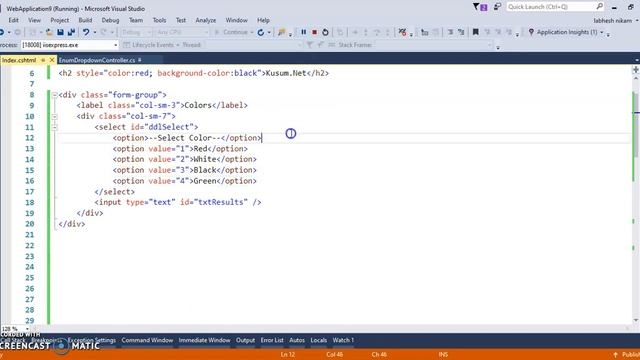Close the Index.cshtml tab
The width and height of the screenshot is (640, 360).
[52, 60]
